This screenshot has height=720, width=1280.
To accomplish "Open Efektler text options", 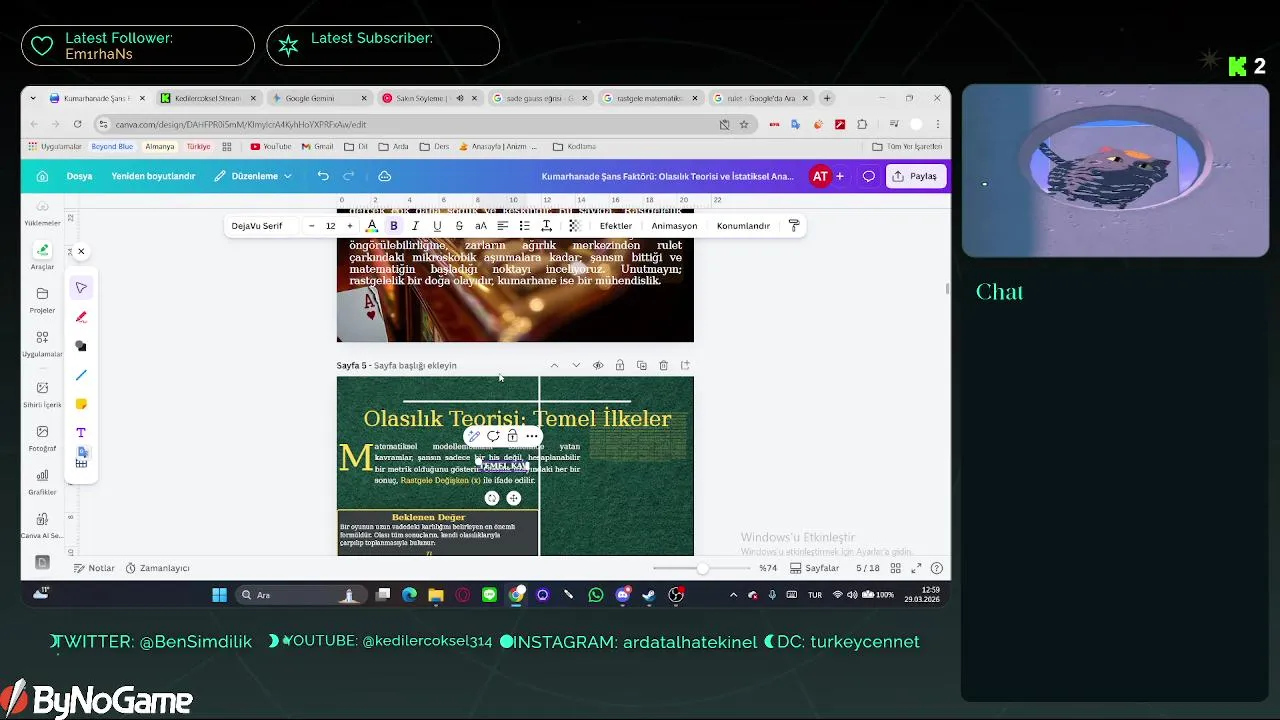I will (x=616, y=226).
